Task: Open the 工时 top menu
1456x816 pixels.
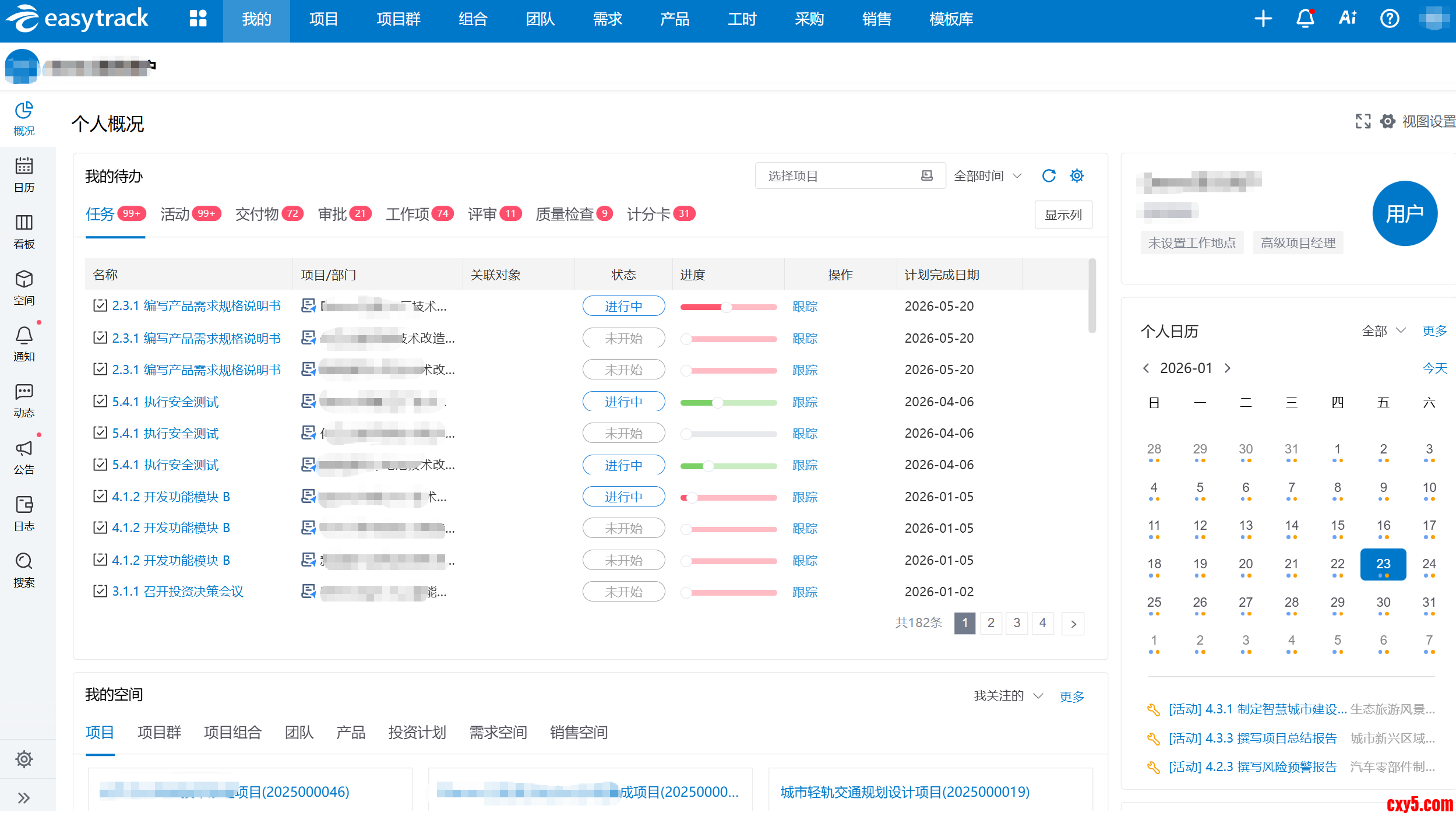Action: tap(742, 19)
